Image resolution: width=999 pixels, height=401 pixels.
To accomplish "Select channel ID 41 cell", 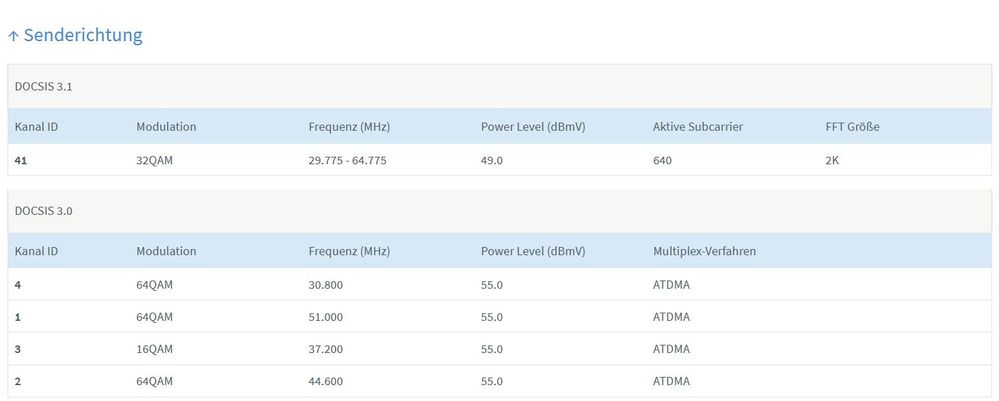I will click(21, 161).
